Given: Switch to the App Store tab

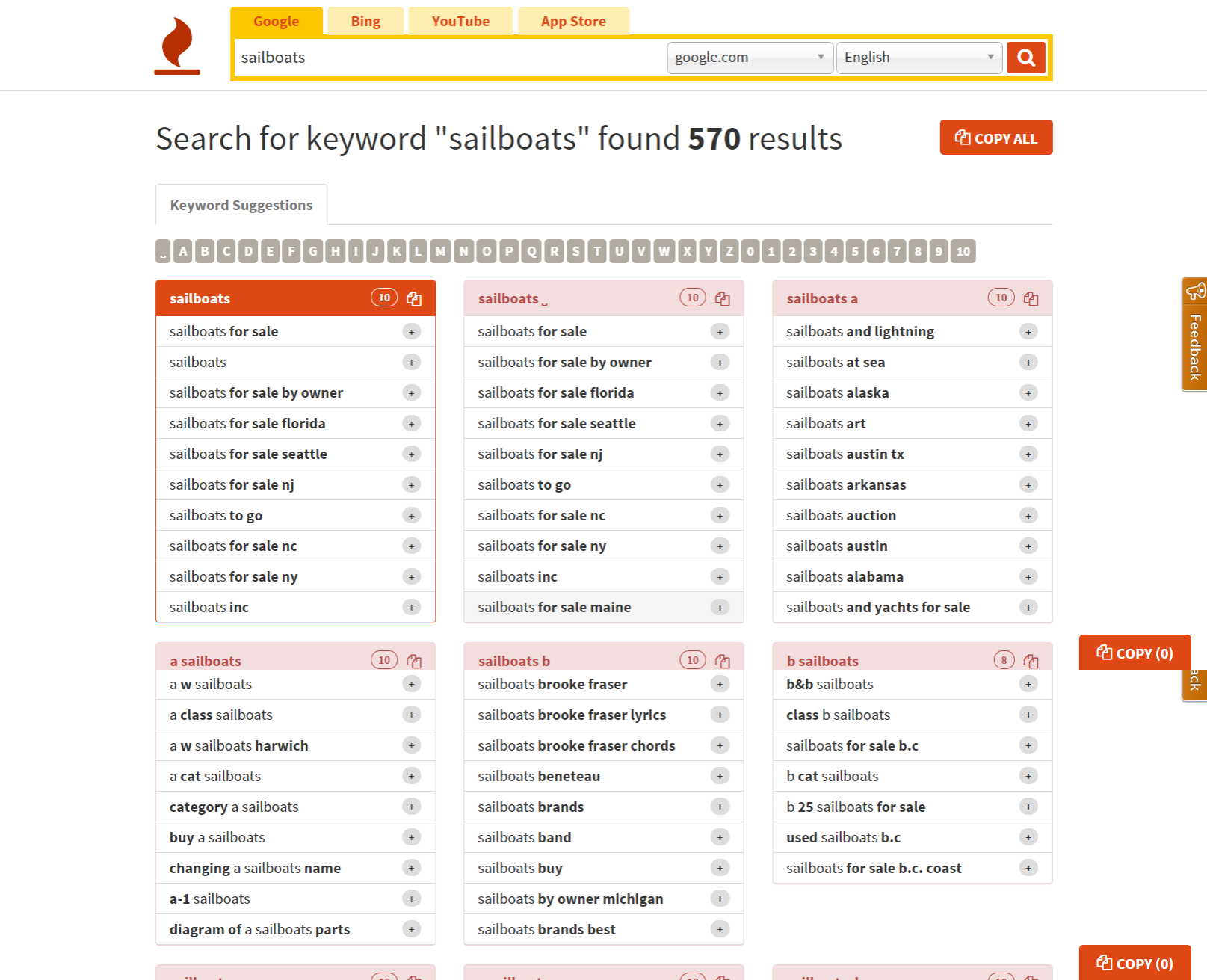Looking at the screenshot, I should [x=573, y=22].
